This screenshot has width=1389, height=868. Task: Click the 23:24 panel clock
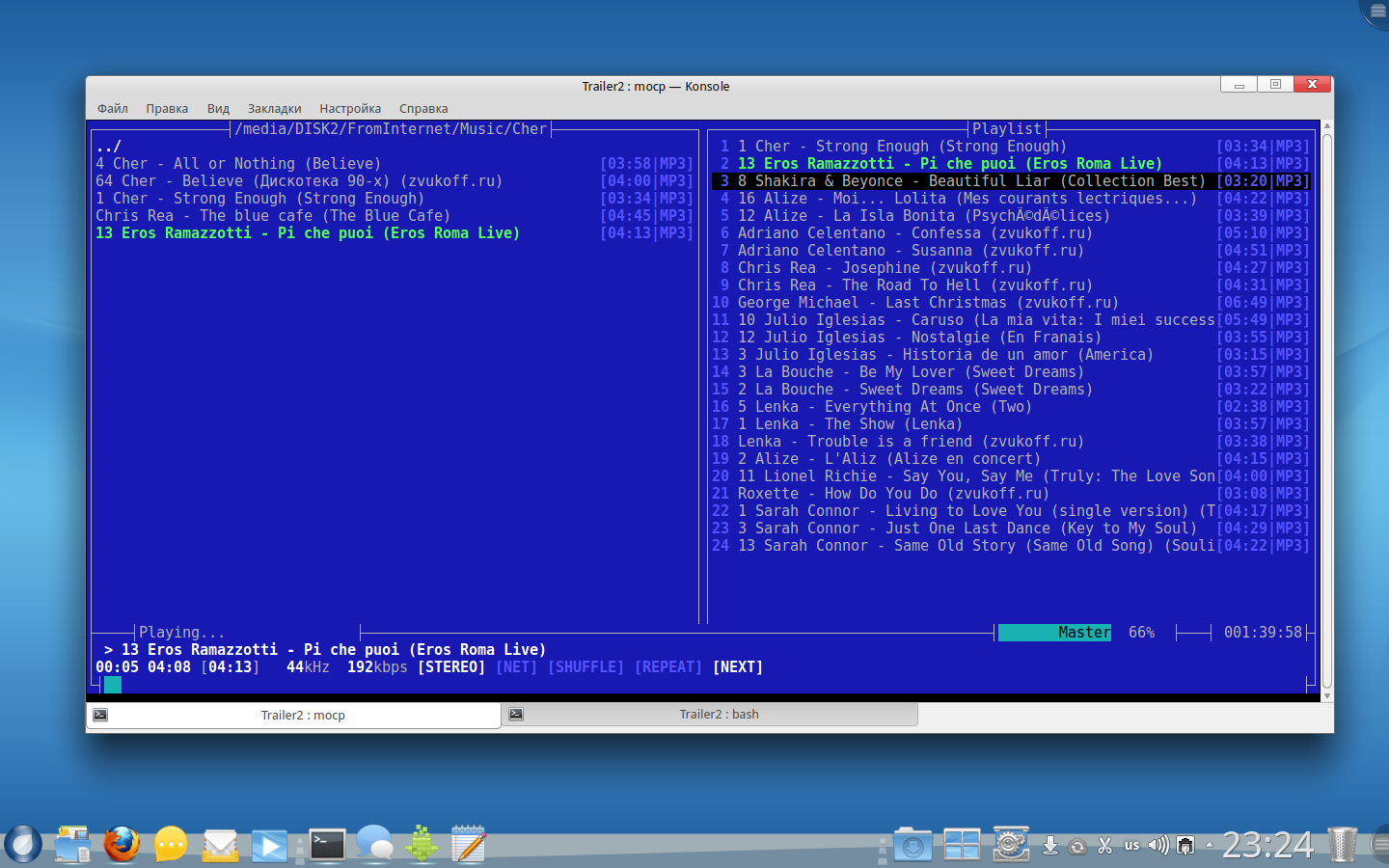[1267, 846]
